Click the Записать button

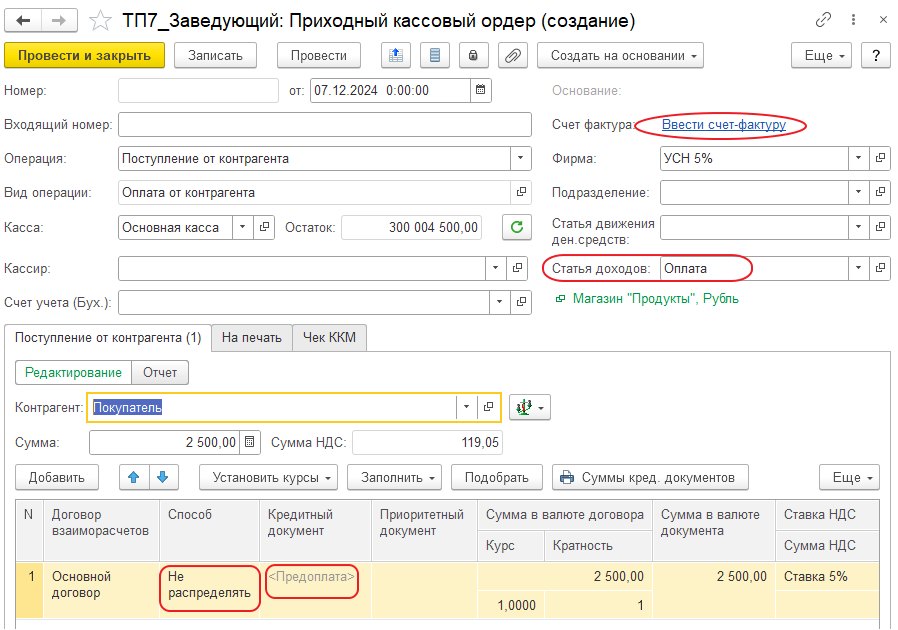(x=215, y=56)
